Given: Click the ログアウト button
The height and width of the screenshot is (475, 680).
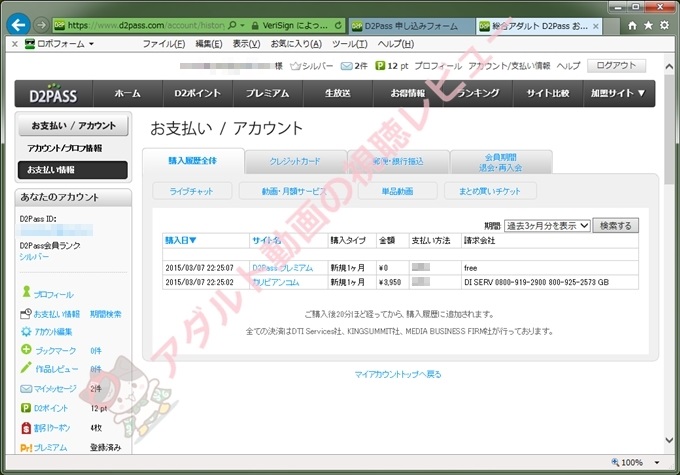Looking at the screenshot, I should point(616,66).
